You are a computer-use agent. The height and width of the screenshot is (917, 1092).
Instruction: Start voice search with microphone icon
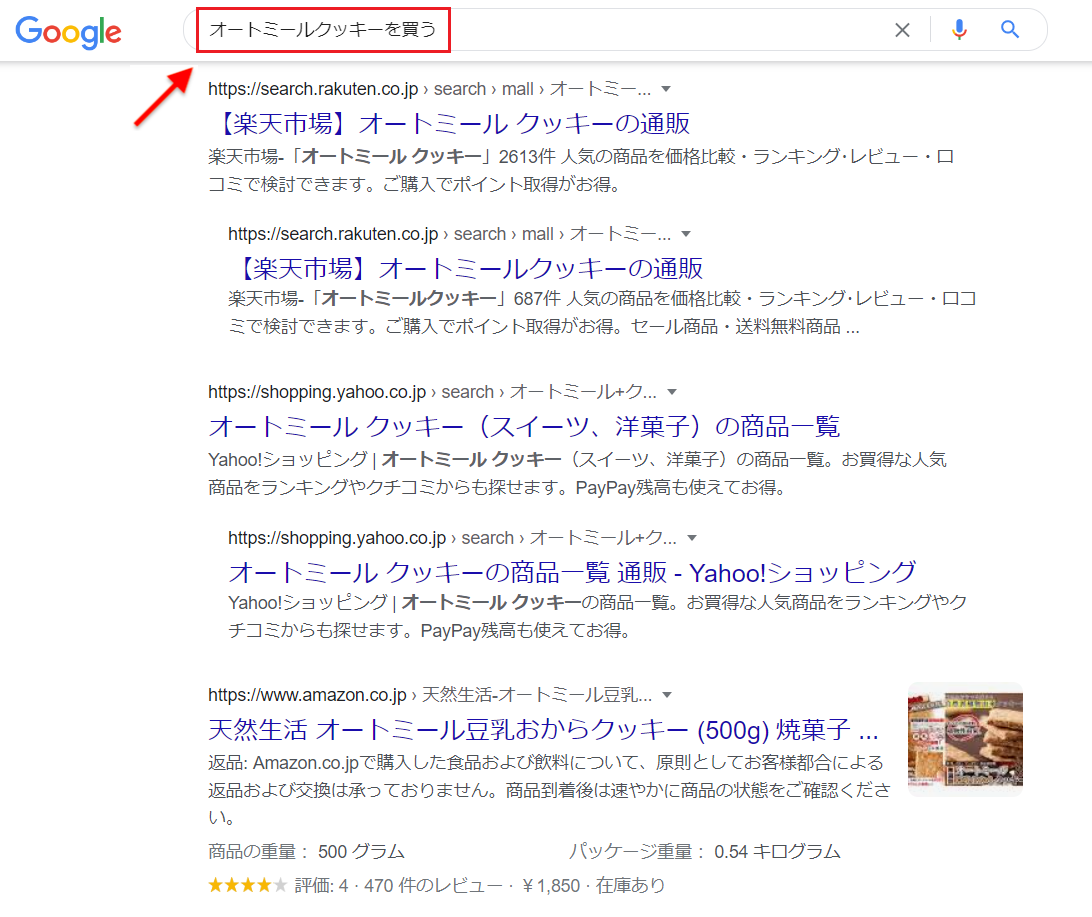(959, 29)
